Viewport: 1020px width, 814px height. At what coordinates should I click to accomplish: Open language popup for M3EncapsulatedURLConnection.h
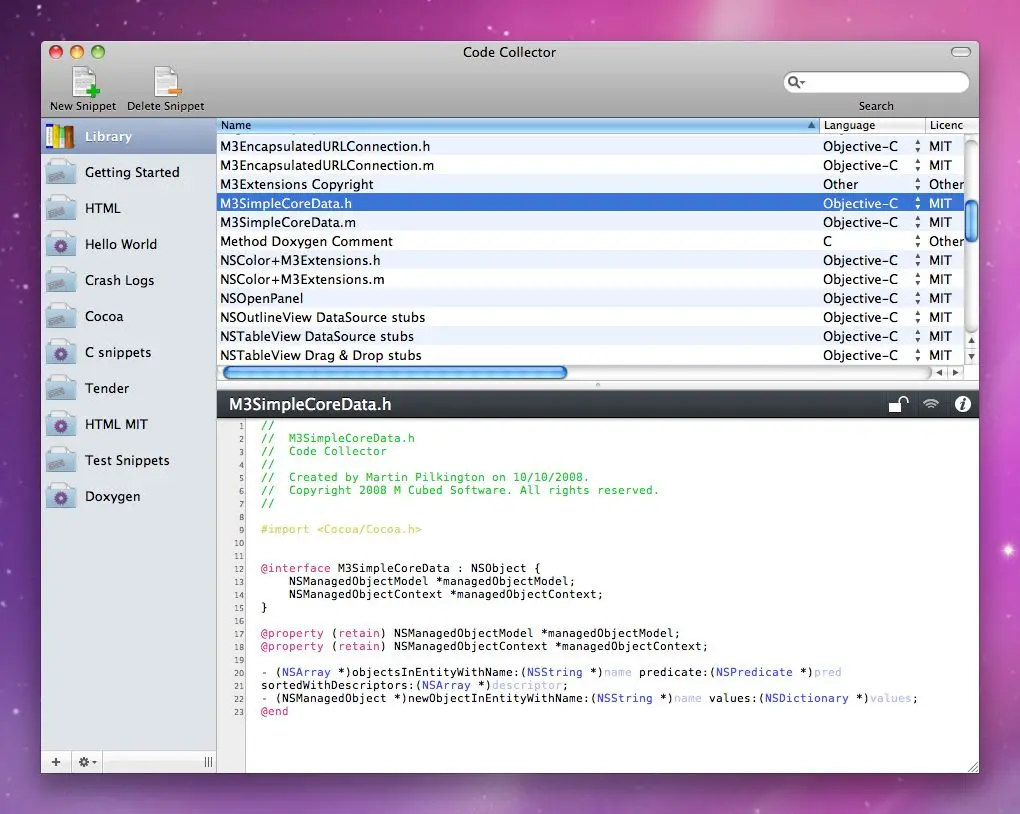917,146
